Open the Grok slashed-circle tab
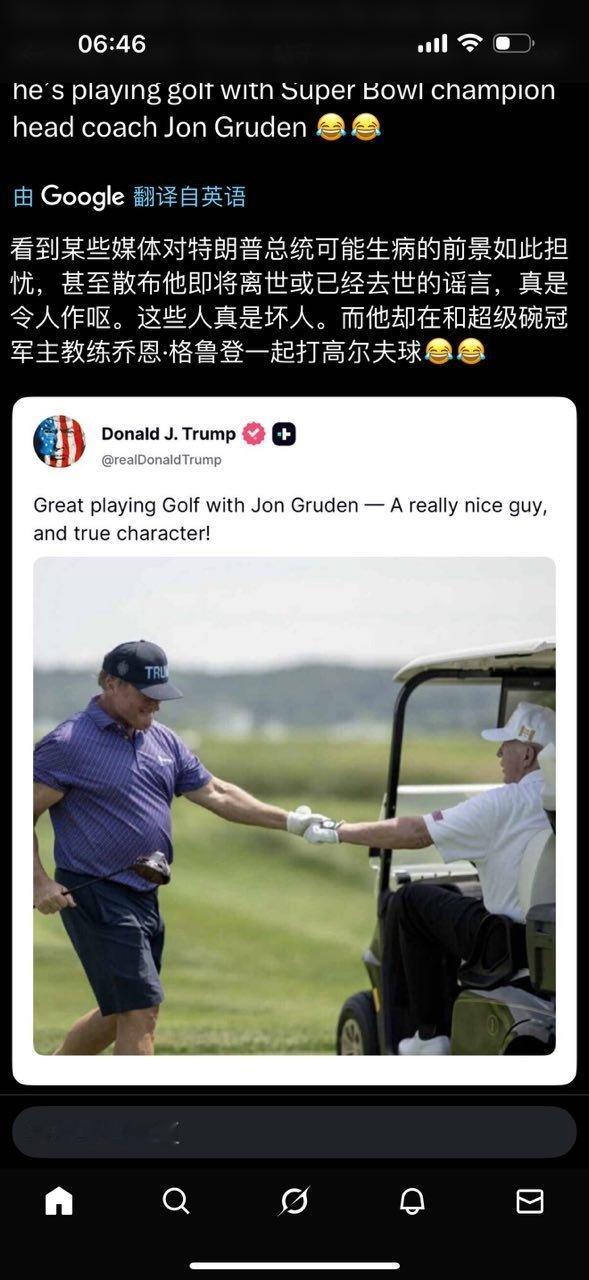The height and width of the screenshot is (1280, 589). (294, 1201)
